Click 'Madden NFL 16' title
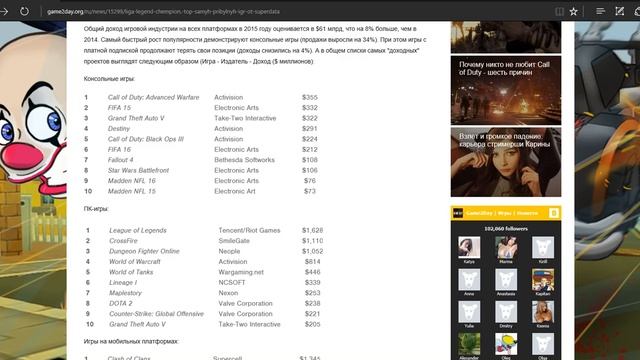This screenshot has width=640, height=360. coord(131,180)
